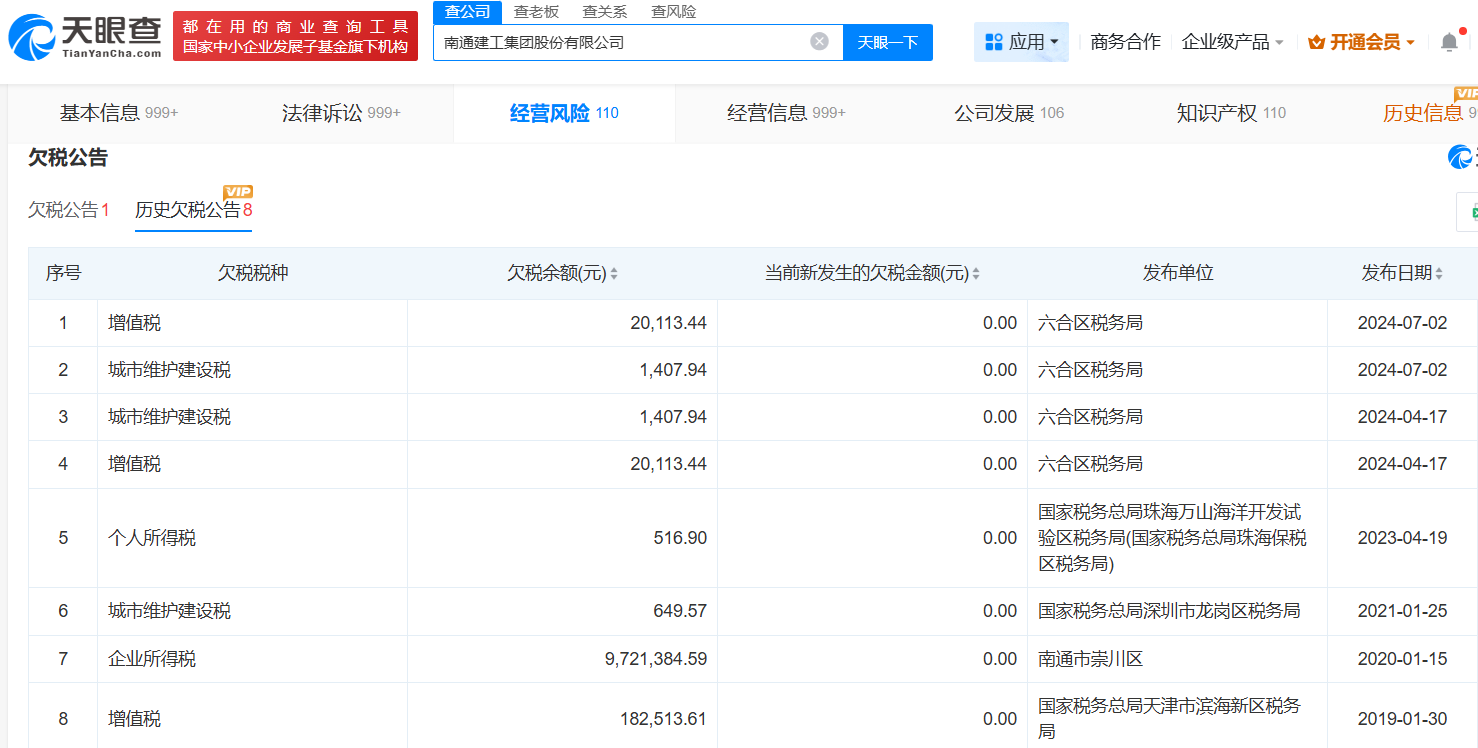Clear the search box text

click(x=819, y=42)
